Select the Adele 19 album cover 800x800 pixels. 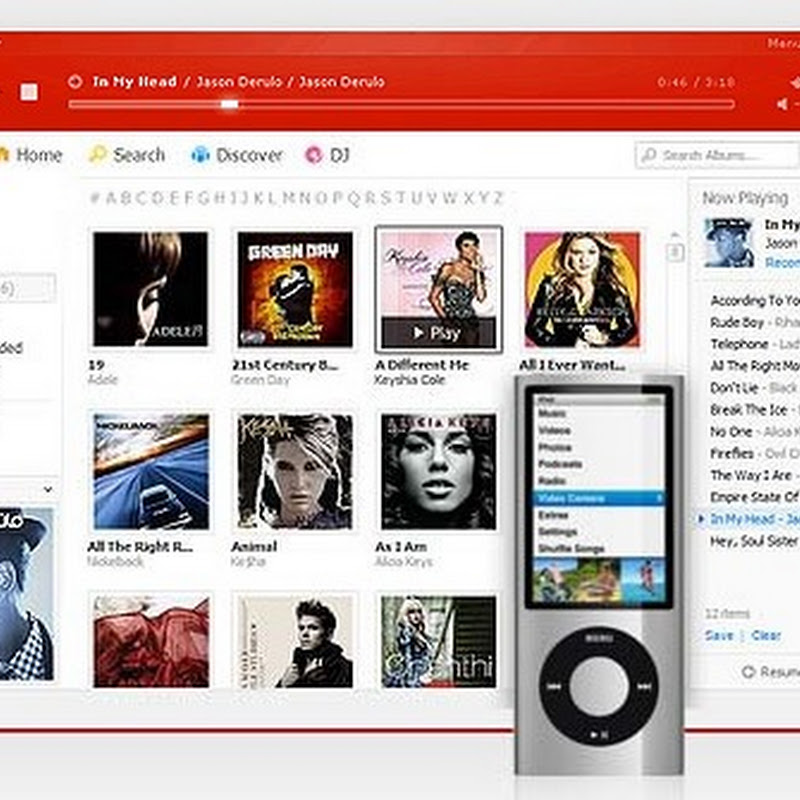tap(151, 289)
